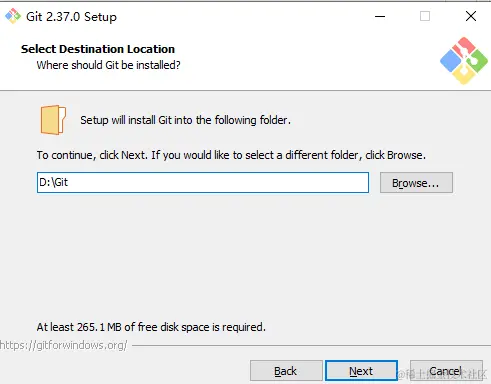Focus the D:\Git destination path field

coord(203,182)
